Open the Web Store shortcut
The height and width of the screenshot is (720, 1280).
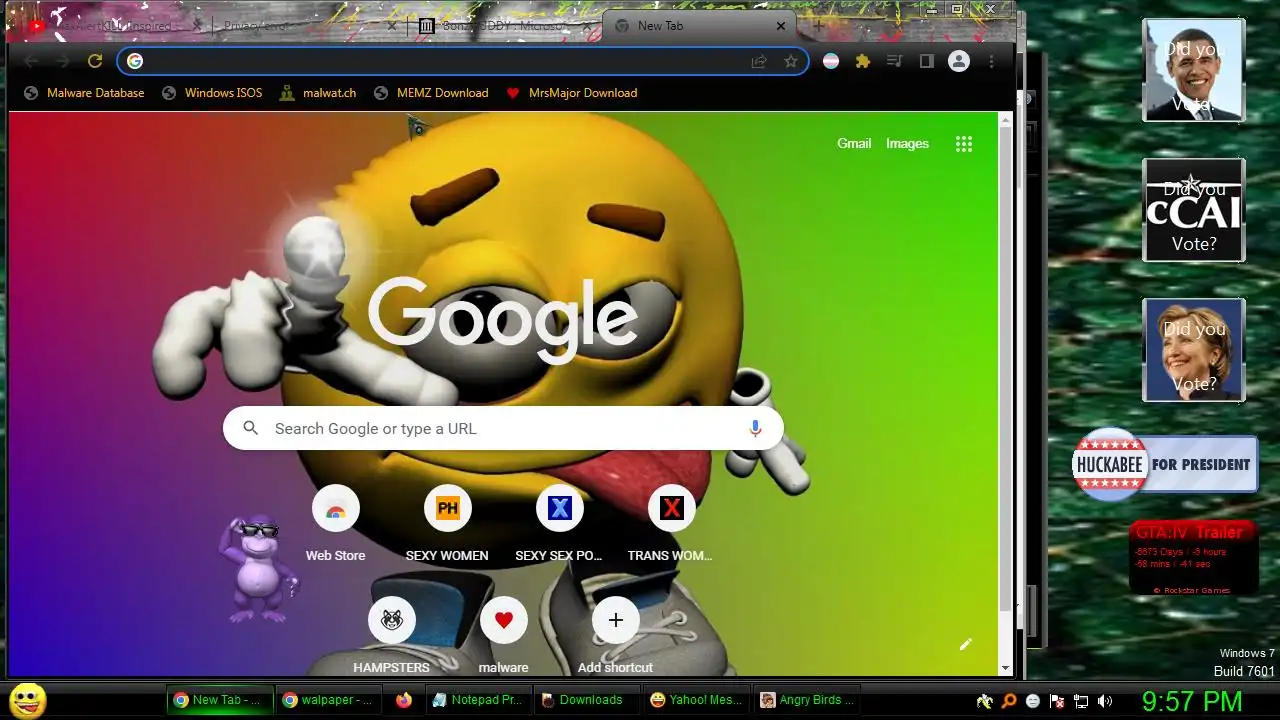[335, 522]
